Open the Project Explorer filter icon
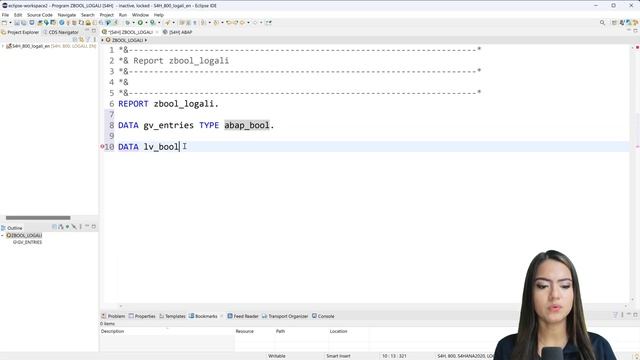Viewport: 640px width, 360px height. click(x=88, y=40)
